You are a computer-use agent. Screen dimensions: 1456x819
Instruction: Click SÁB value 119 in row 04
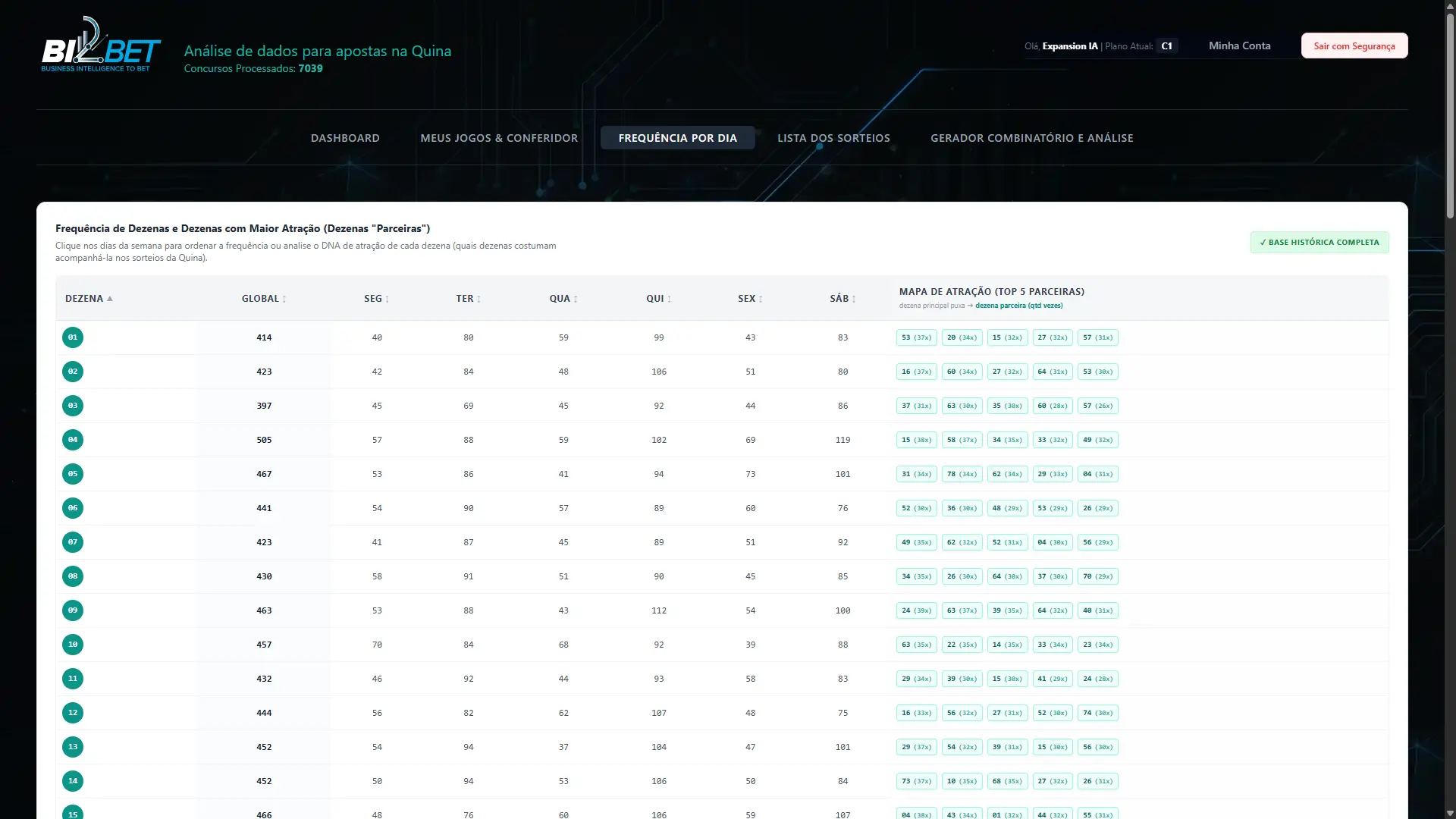click(x=843, y=440)
